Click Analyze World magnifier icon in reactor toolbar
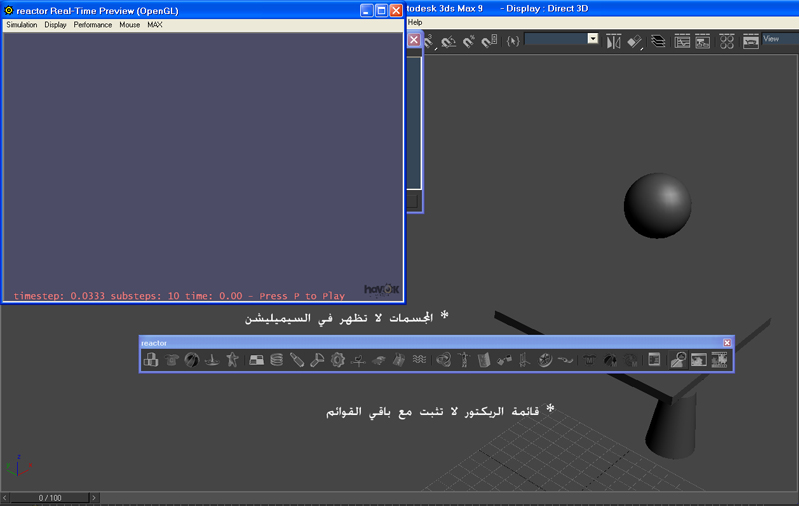800x506 pixels. [678, 360]
